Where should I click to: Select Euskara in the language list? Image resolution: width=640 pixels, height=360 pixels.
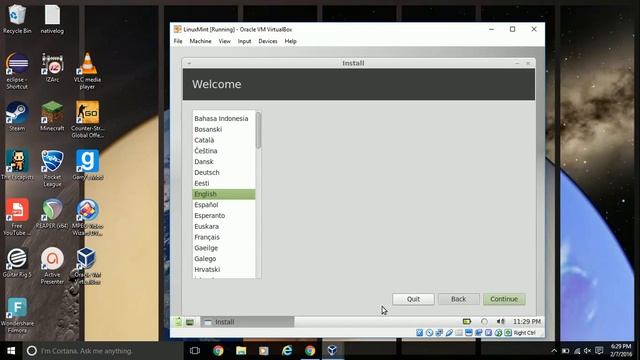tap(224, 227)
